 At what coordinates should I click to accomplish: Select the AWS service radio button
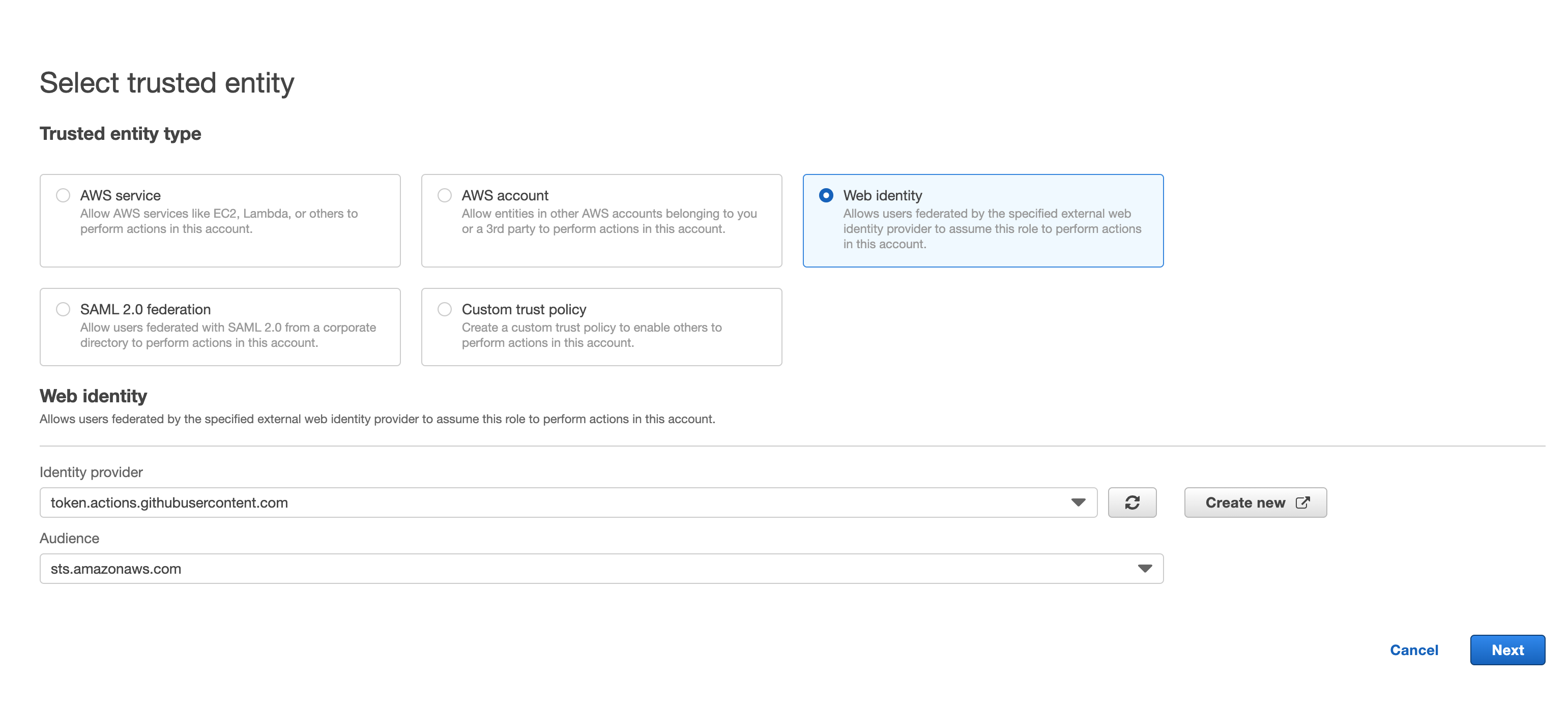(x=63, y=195)
